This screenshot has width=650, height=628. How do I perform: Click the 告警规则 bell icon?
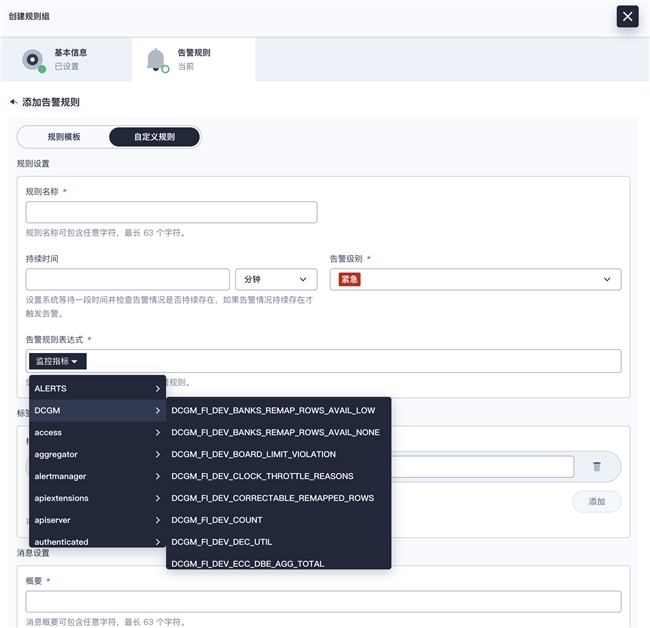(x=156, y=59)
